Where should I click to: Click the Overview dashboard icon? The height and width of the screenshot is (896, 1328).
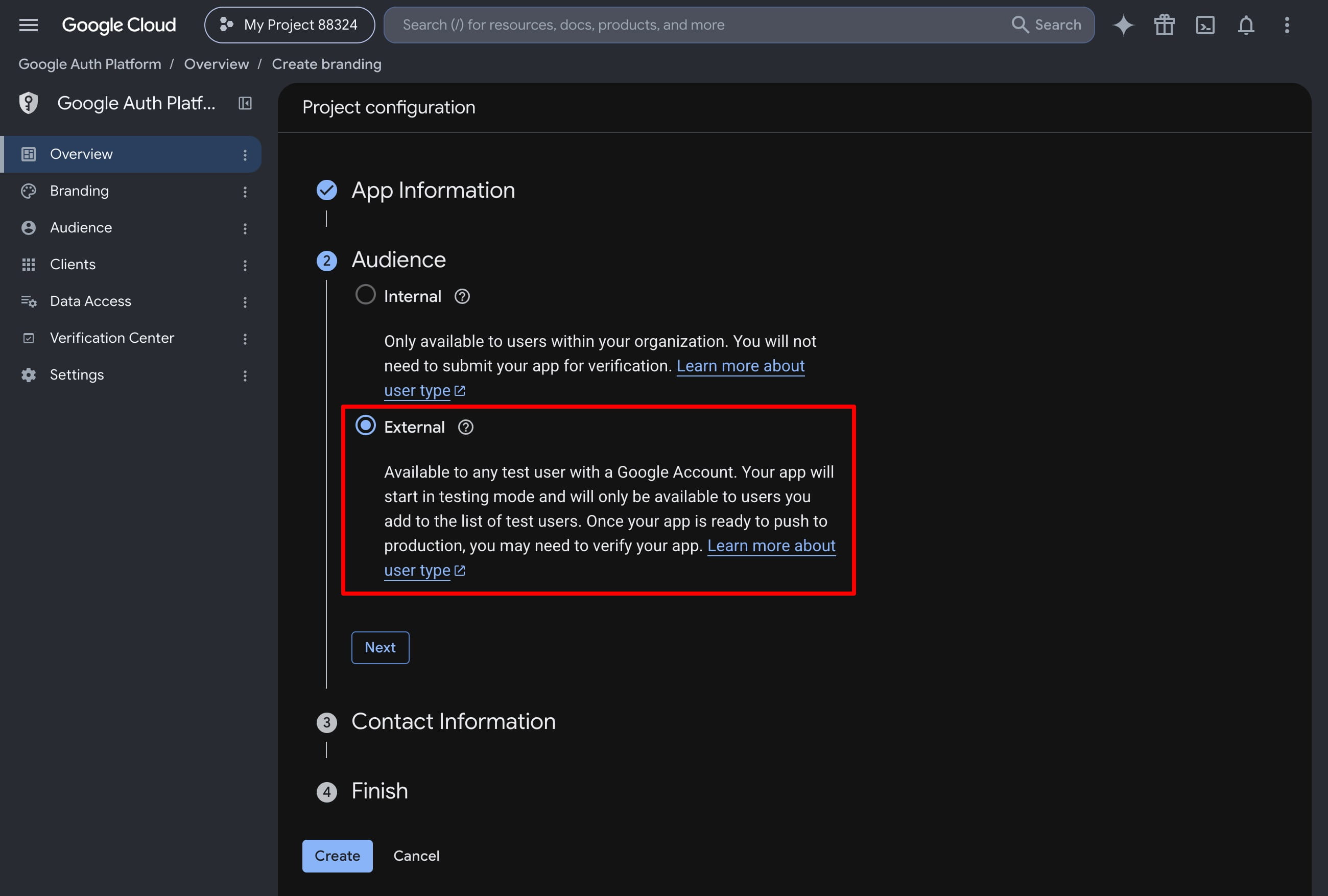click(29, 154)
